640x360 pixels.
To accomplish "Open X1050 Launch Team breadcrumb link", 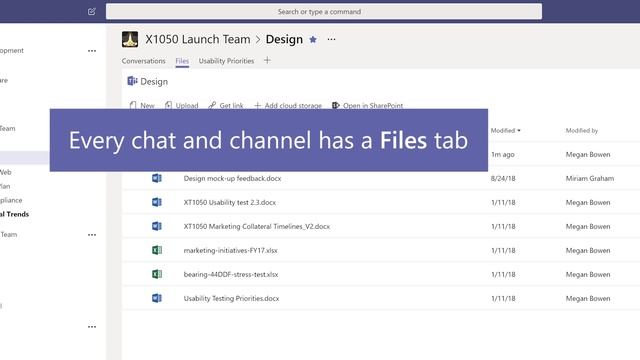I will 198,39.
